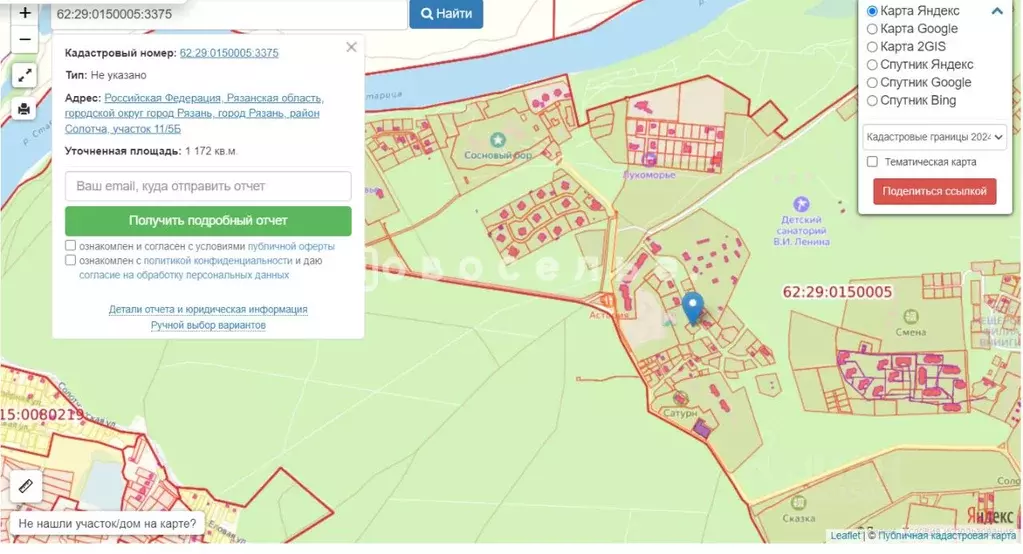Select Спутник Google base layer
This screenshot has height=554, width=1023.
pos(872,83)
